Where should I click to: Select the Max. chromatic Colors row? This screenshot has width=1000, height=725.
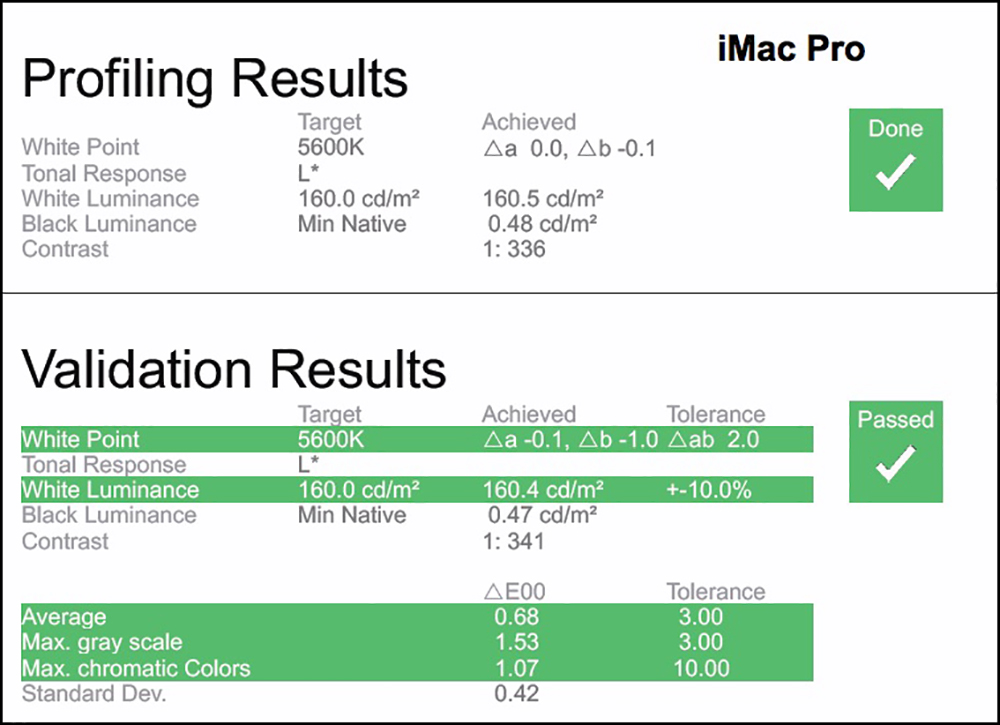pos(416,668)
